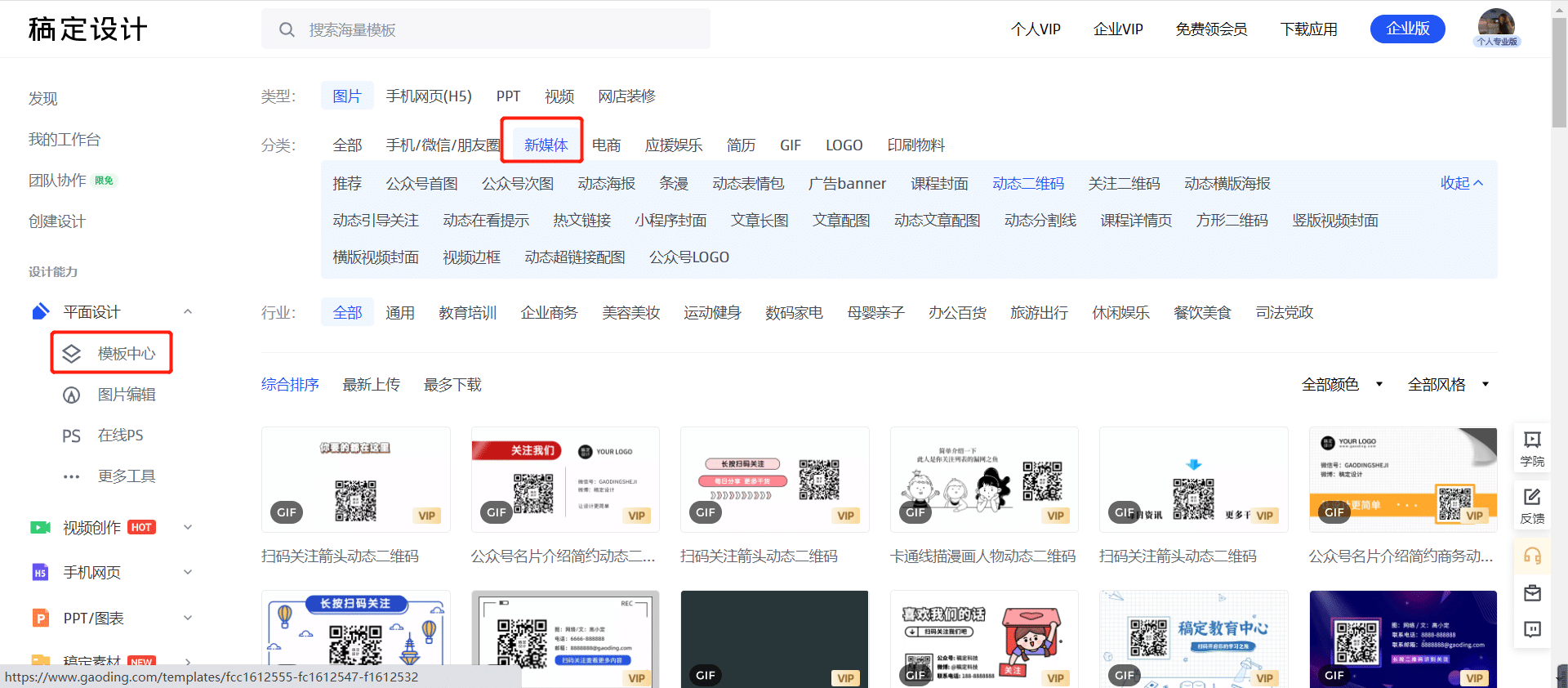Select the LOGO category
The width and height of the screenshot is (1568, 688).
844,145
